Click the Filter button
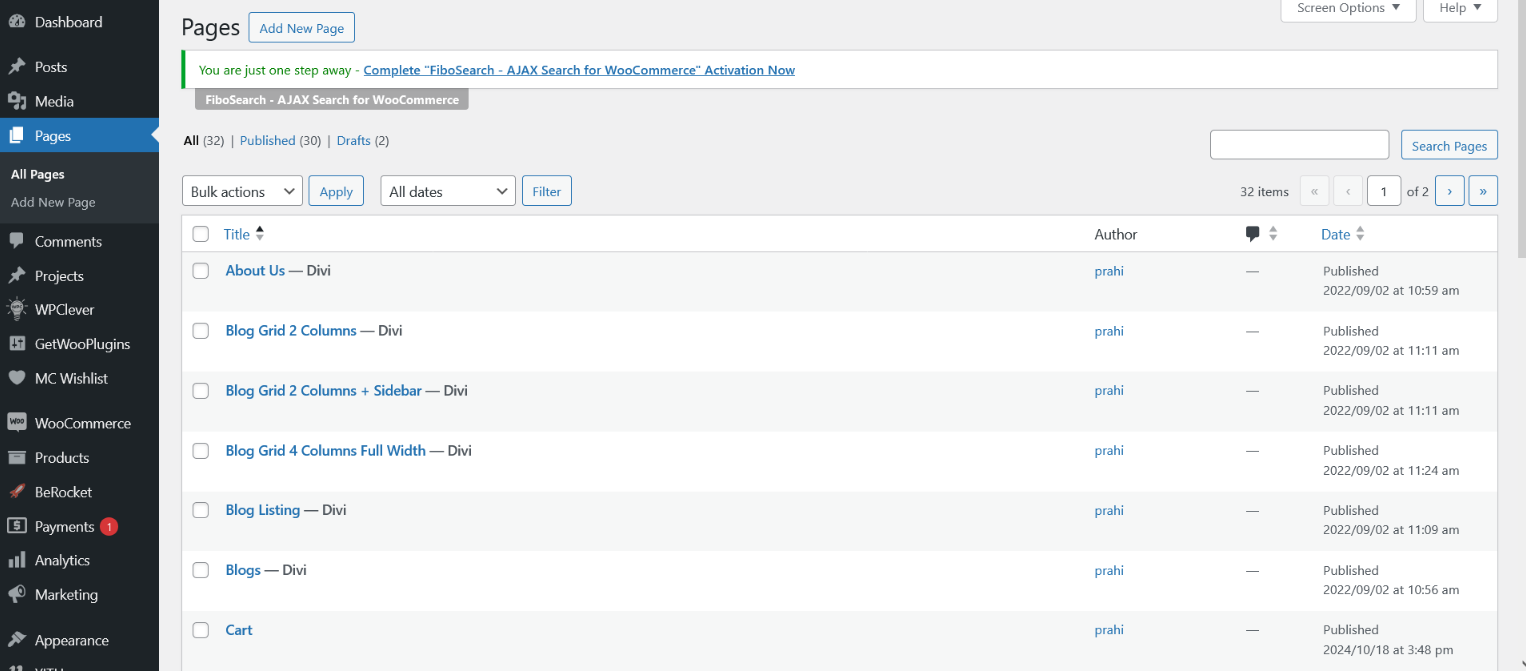 547,191
